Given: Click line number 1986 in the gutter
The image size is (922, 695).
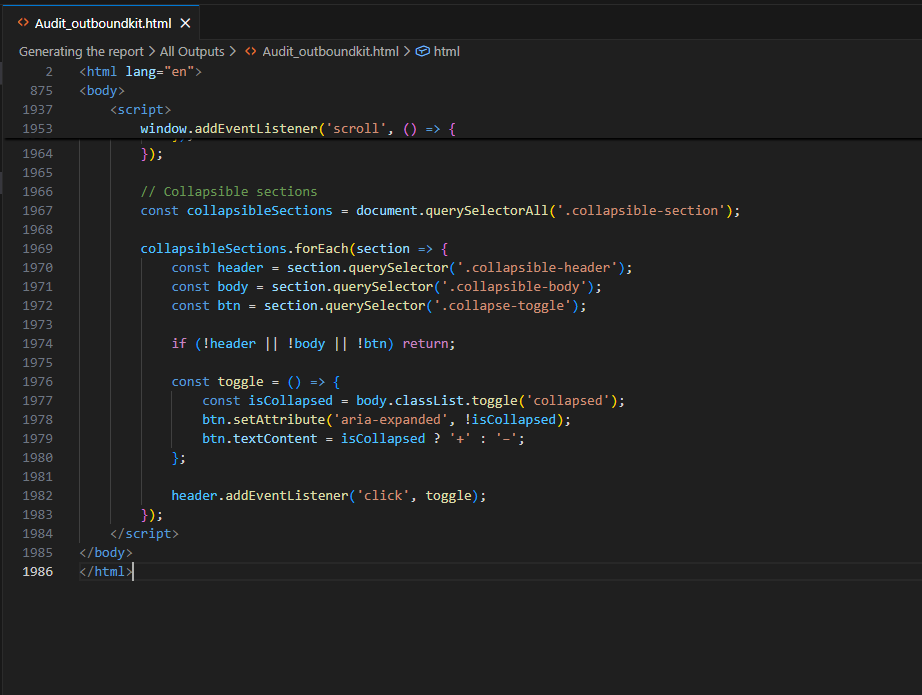Looking at the screenshot, I should pyautogui.click(x=36, y=571).
